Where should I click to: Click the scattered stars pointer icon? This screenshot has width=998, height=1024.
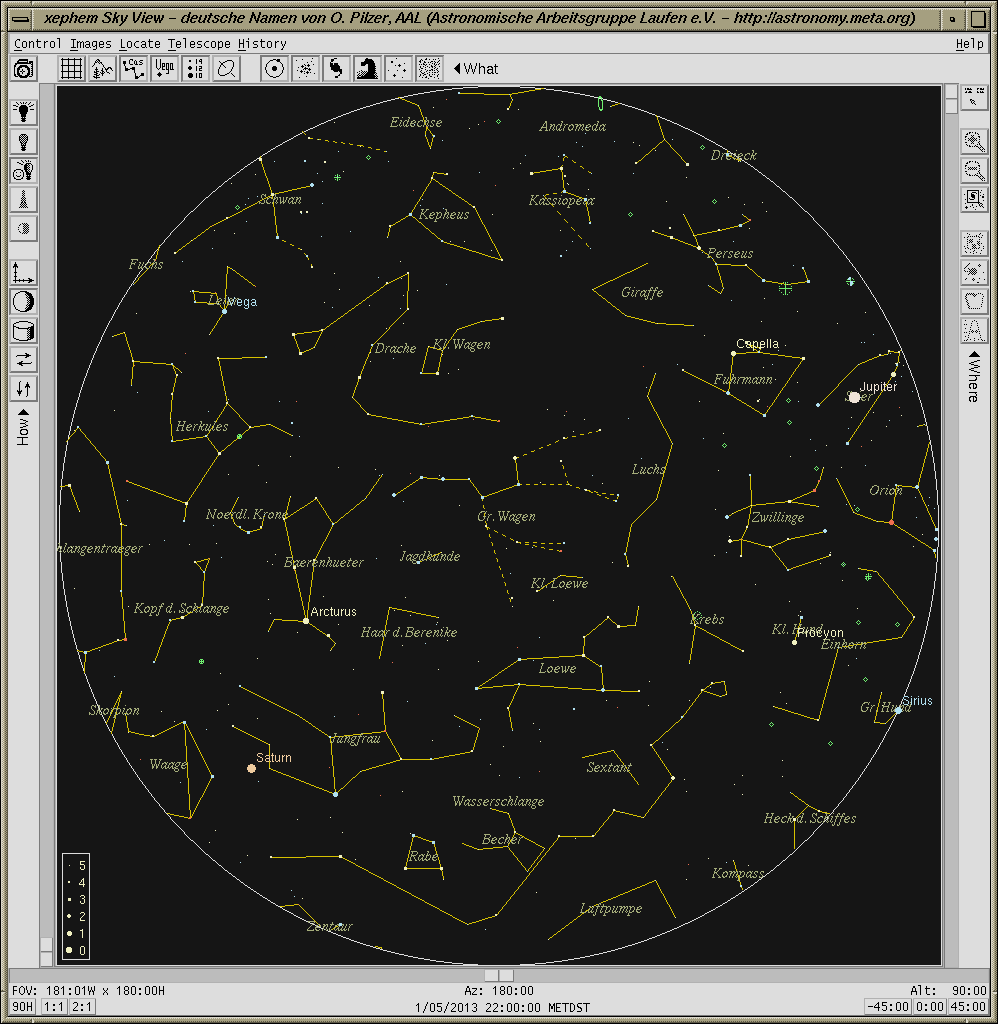click(x=974, y=272)
